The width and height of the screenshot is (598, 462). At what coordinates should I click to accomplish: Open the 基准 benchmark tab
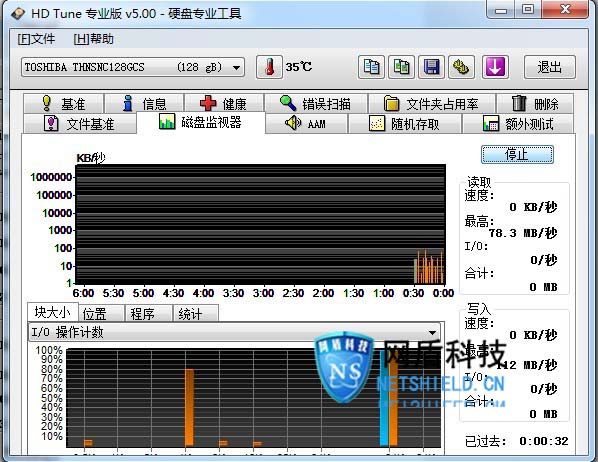[x=63, y=103]
